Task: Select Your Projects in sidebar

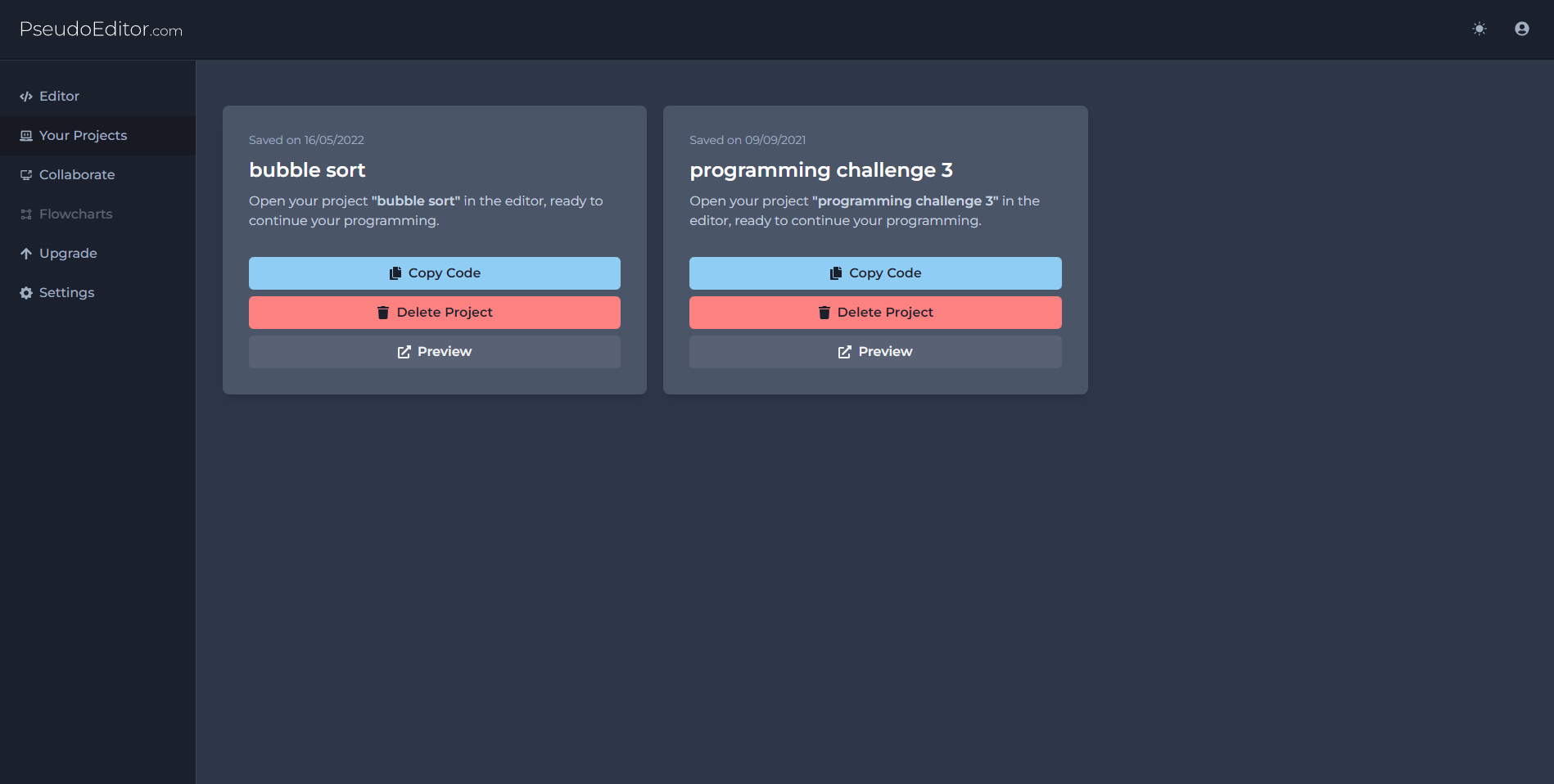Action: point(97,135)
